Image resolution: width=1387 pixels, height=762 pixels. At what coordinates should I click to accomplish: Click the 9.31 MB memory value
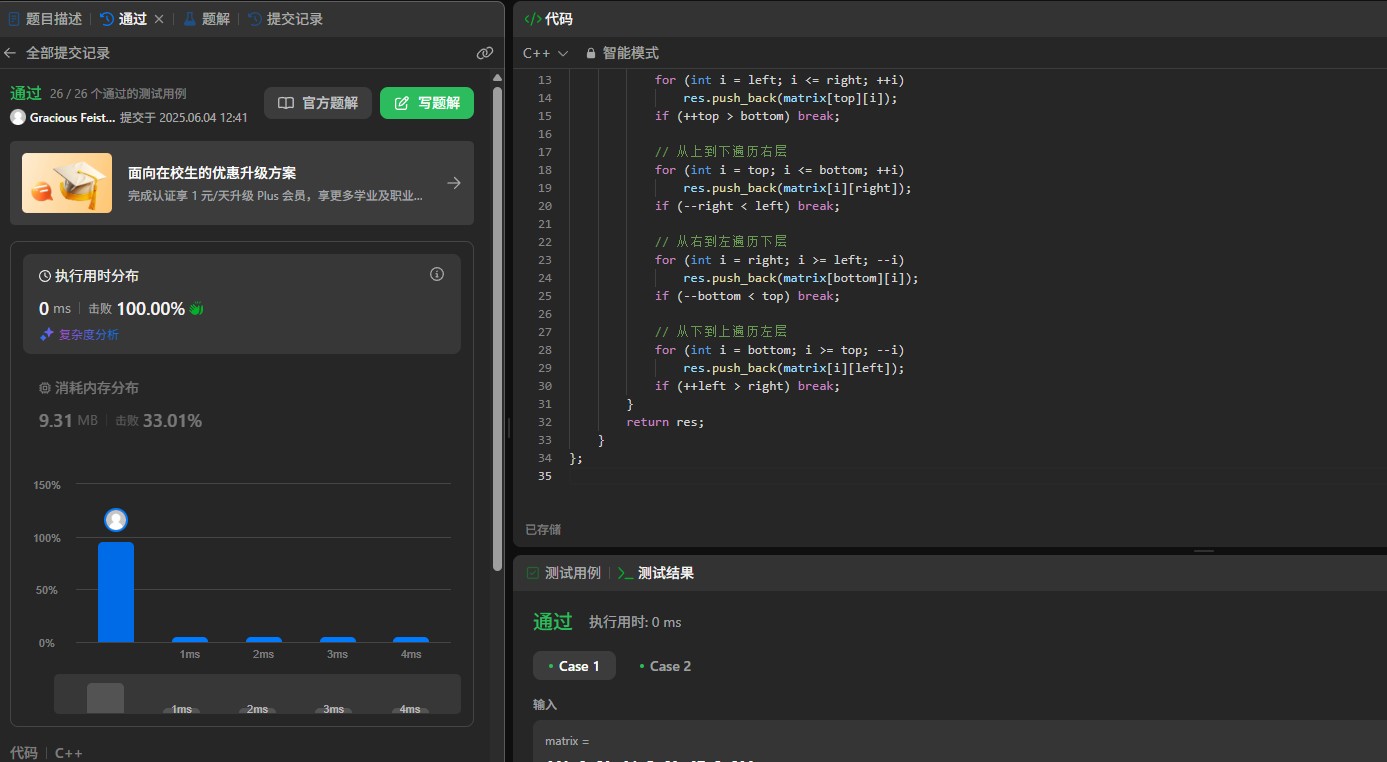pyautogui.click(x=68, y=421)
